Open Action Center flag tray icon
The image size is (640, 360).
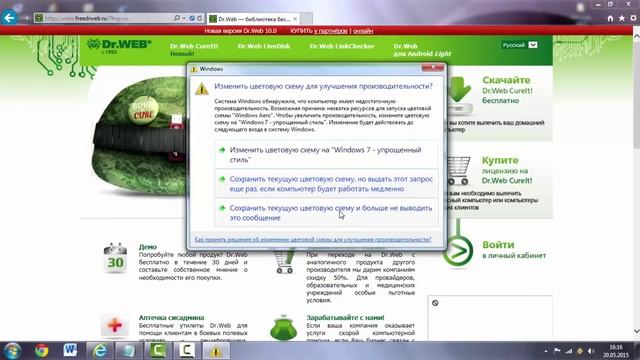[557, 351]
